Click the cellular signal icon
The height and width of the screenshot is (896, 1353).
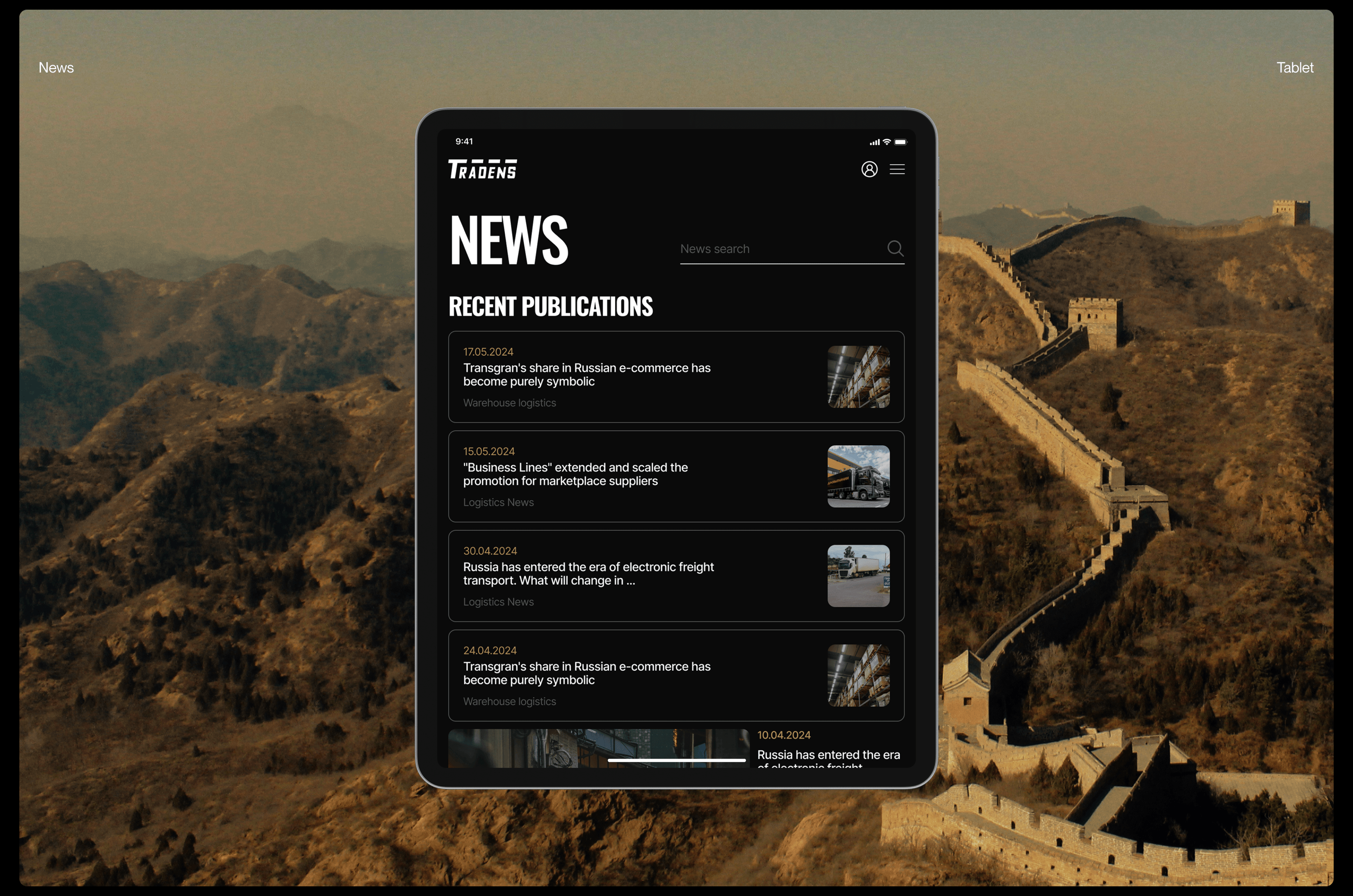coord(874,142)
